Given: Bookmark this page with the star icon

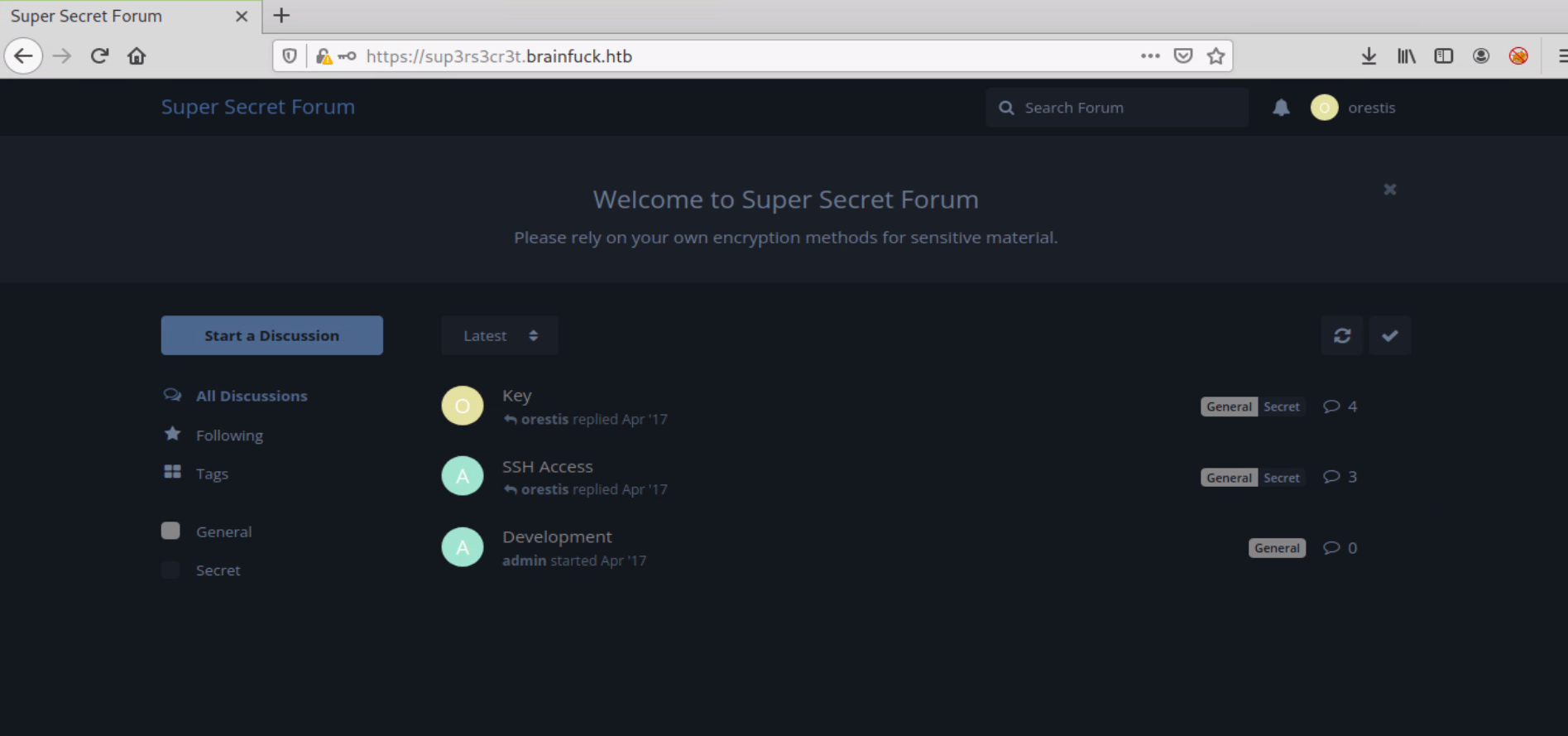Looking at the screenshot, I should pos(1216,56).
